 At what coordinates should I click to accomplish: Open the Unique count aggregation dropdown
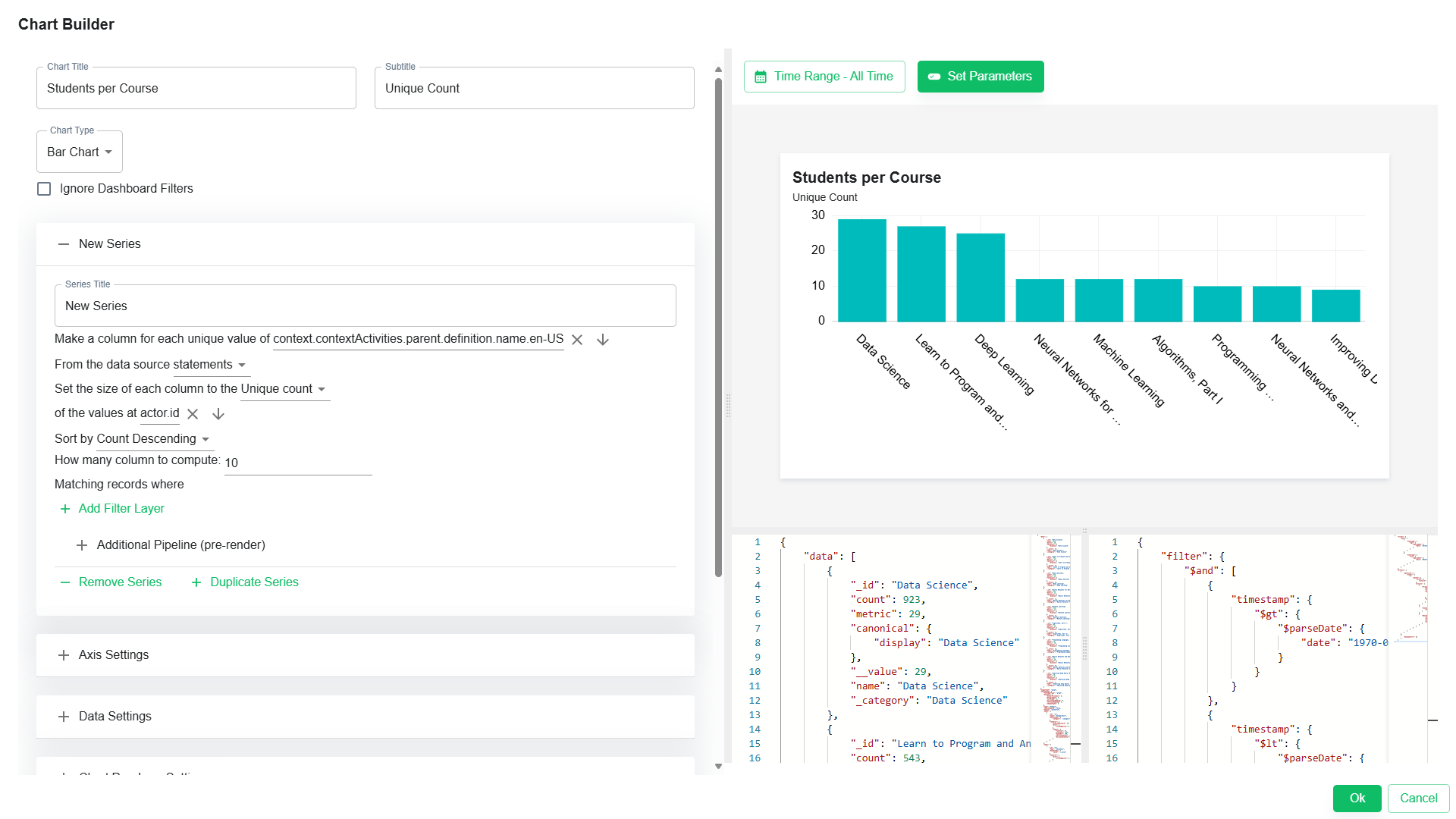tap(284, 389)
